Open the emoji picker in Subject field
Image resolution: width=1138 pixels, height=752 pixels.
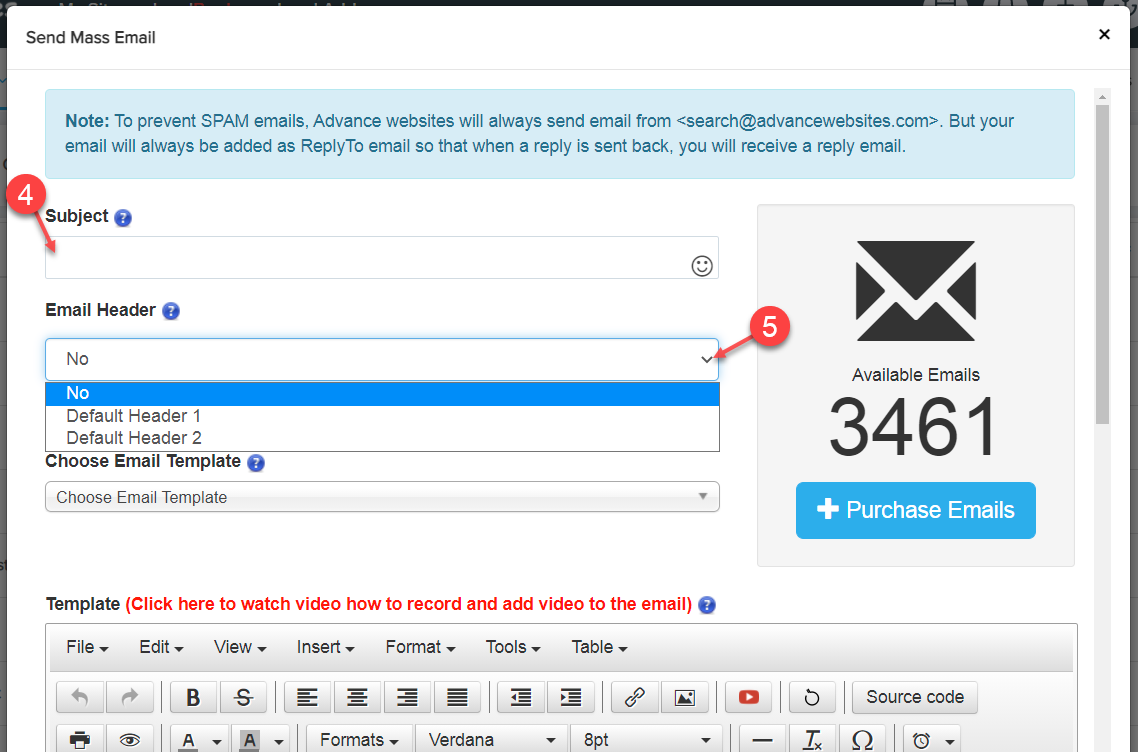point(702,265)
